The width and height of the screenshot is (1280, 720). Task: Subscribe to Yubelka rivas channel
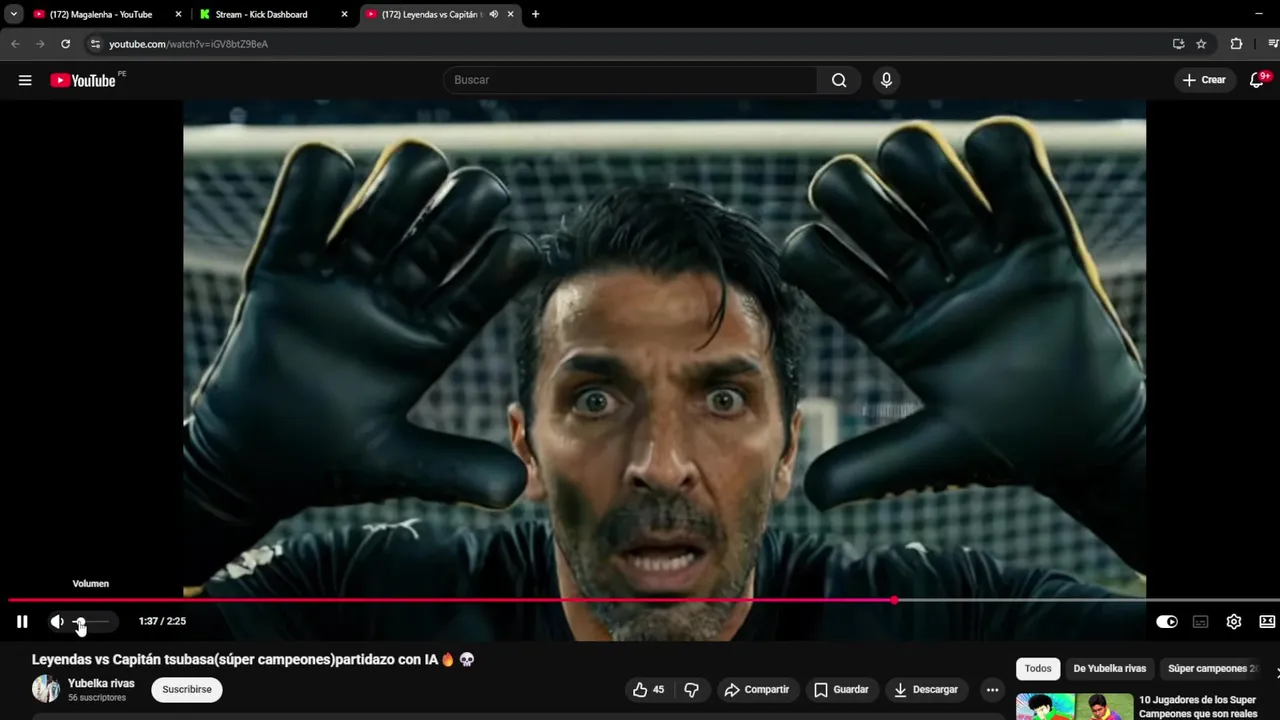187,689
